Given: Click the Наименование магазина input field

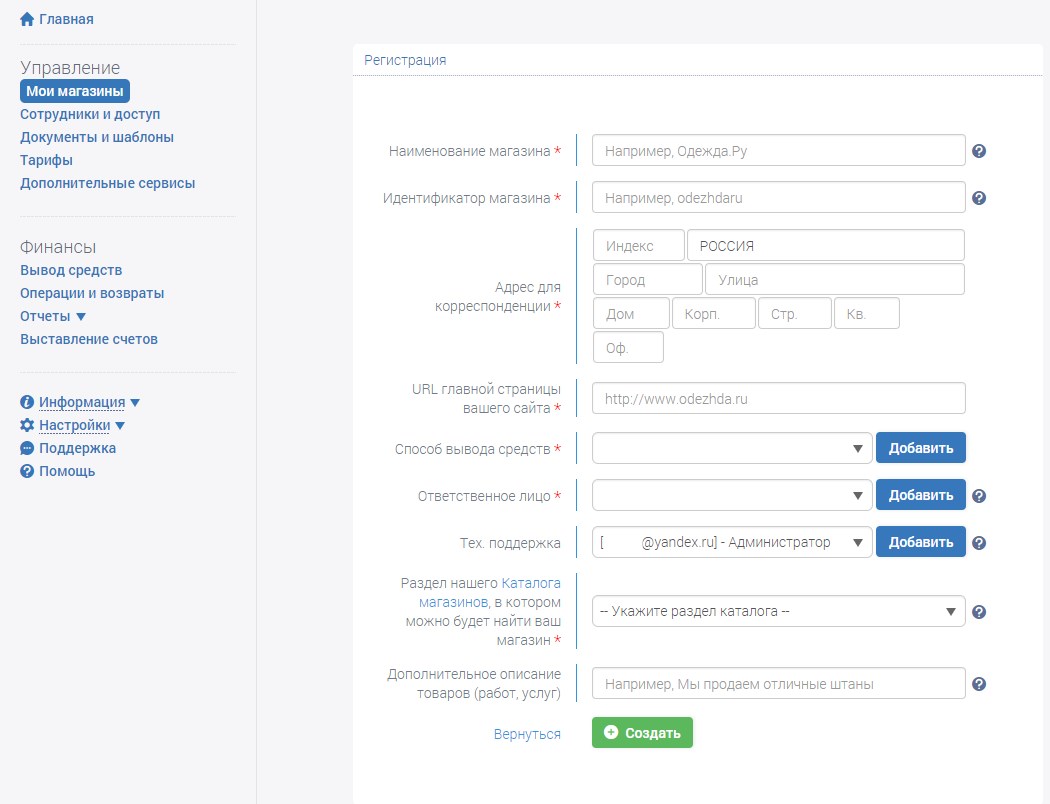Looking at the screenshot, I should point(778,151).
